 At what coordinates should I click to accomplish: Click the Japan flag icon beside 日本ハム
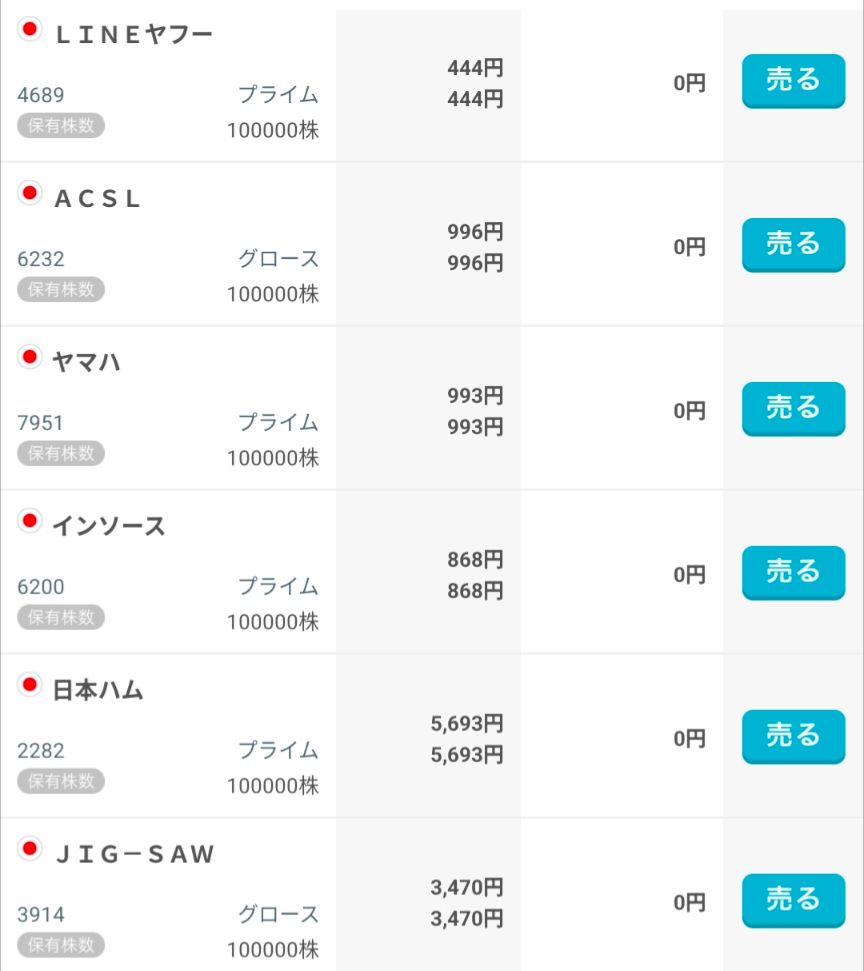pos(30,686)
